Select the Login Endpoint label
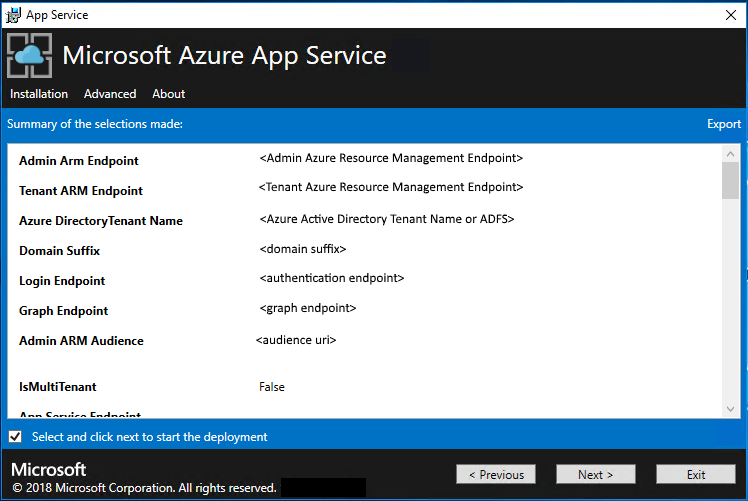Image resolution: width=748 pixels, height=501 pixels. 62,281
